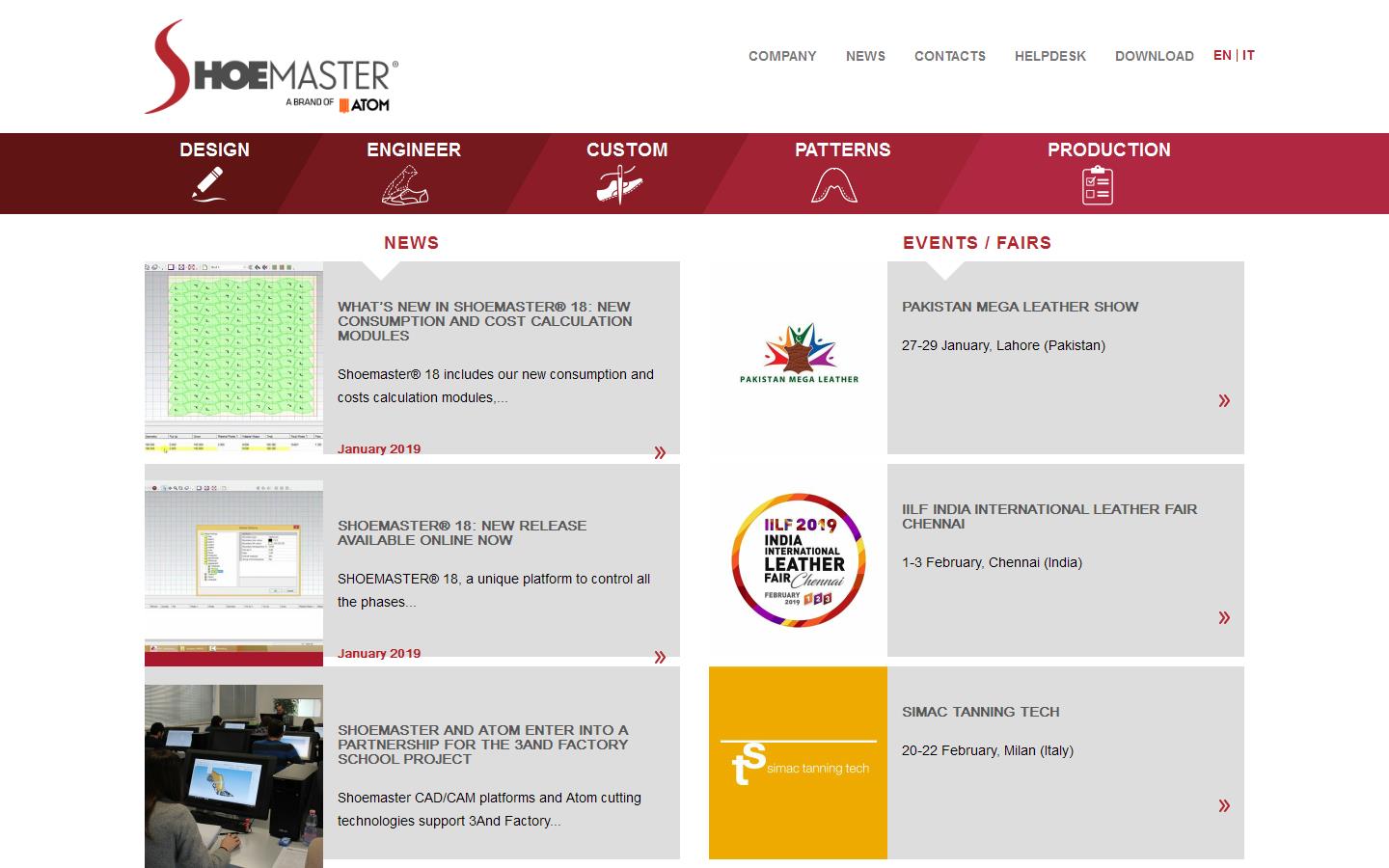Click arrow icon on new release news card

tap(660, 657)
